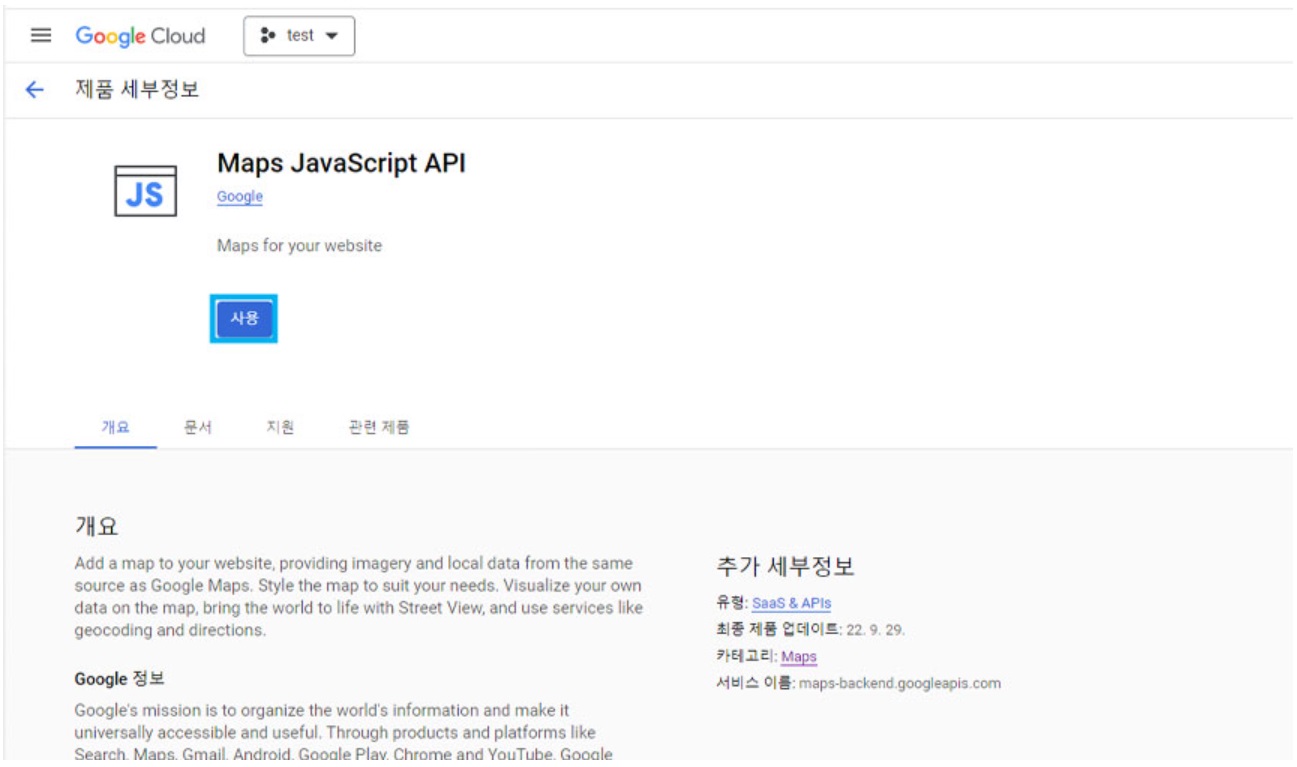Viewport: 1297px width, 767px height.
Task: Switch to the 지원 tab
Action: 280,427
